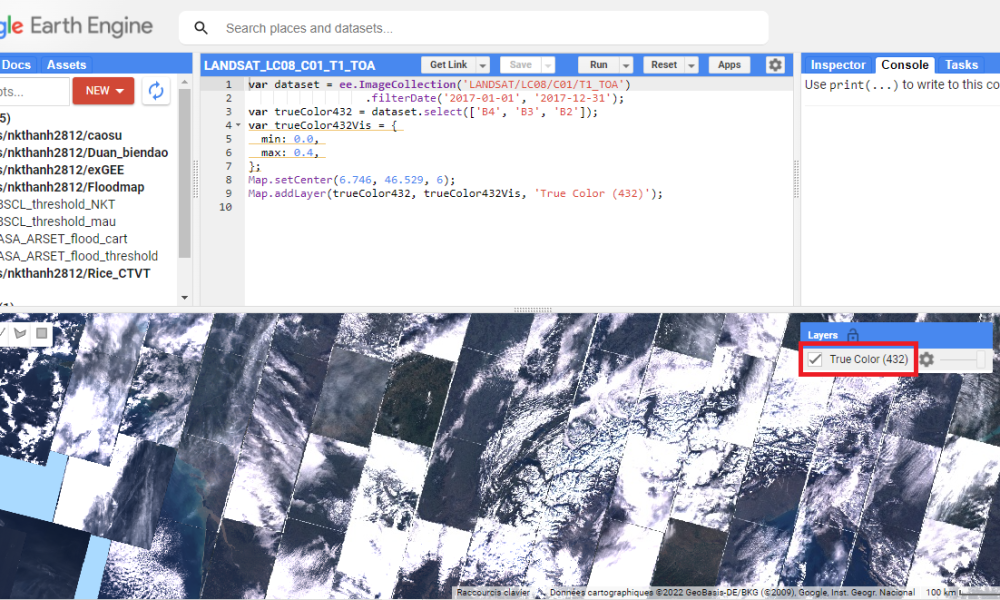Expand the Get Link dropdown arrow

(483, 65)
